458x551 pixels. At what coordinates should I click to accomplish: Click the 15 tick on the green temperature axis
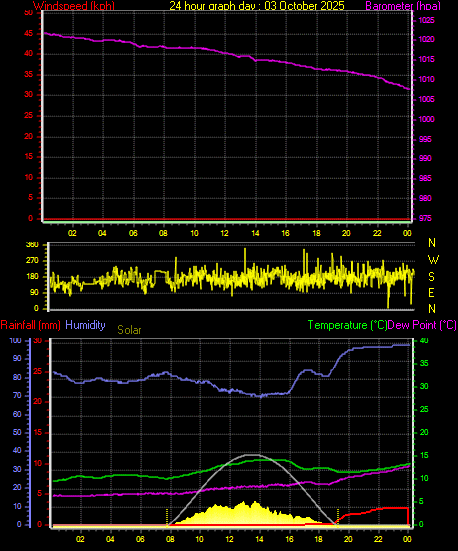424,456
